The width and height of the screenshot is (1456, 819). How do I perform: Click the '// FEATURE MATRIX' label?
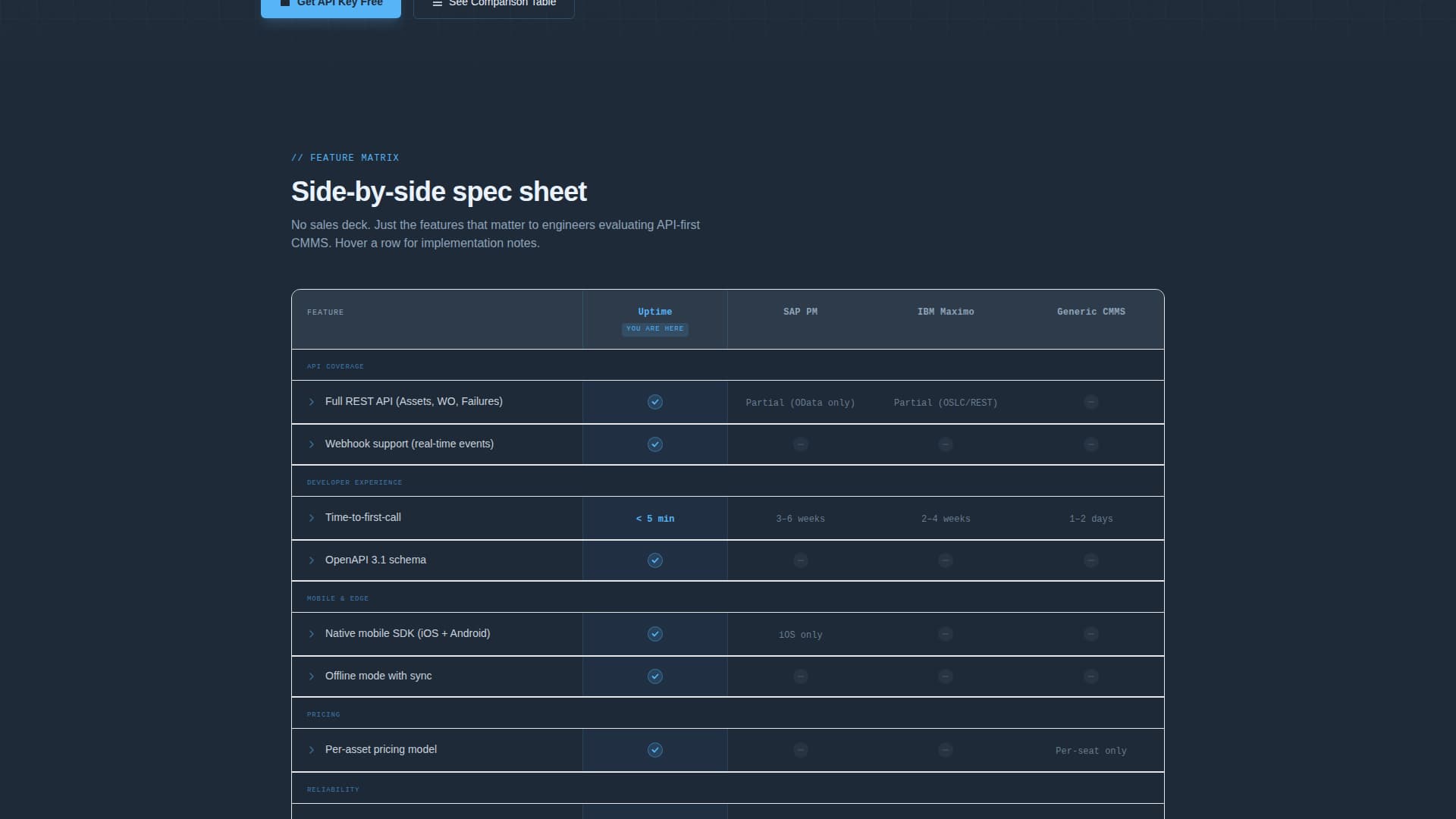tap(345, 158)
